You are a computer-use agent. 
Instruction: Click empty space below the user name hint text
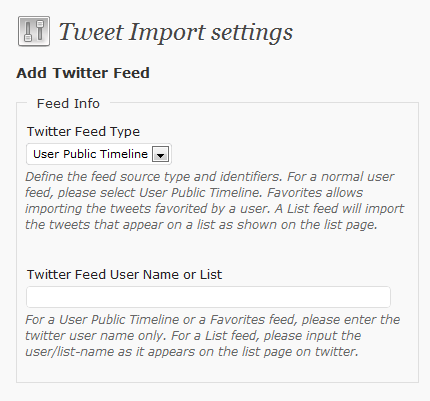coord(217,370)
